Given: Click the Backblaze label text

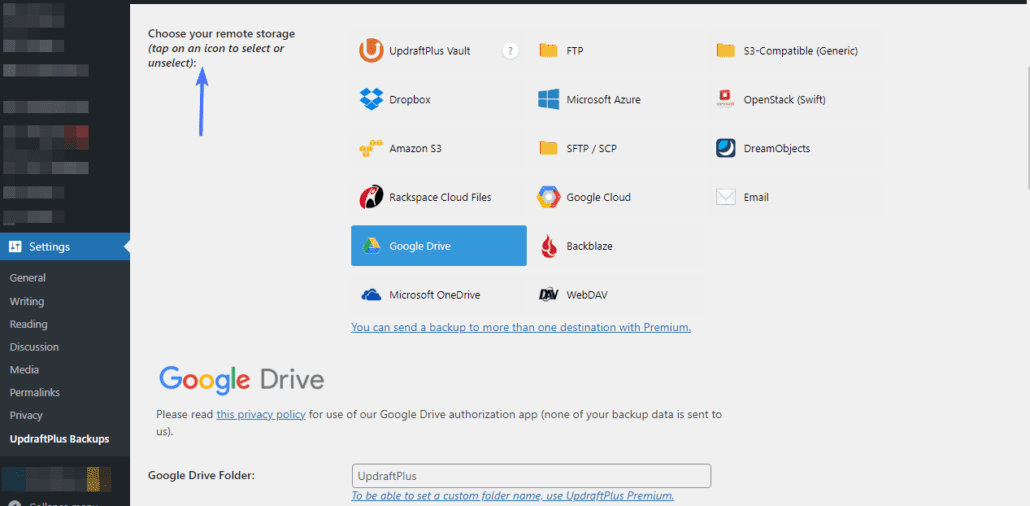Looking at the screenshot, I should click(589, 246).
